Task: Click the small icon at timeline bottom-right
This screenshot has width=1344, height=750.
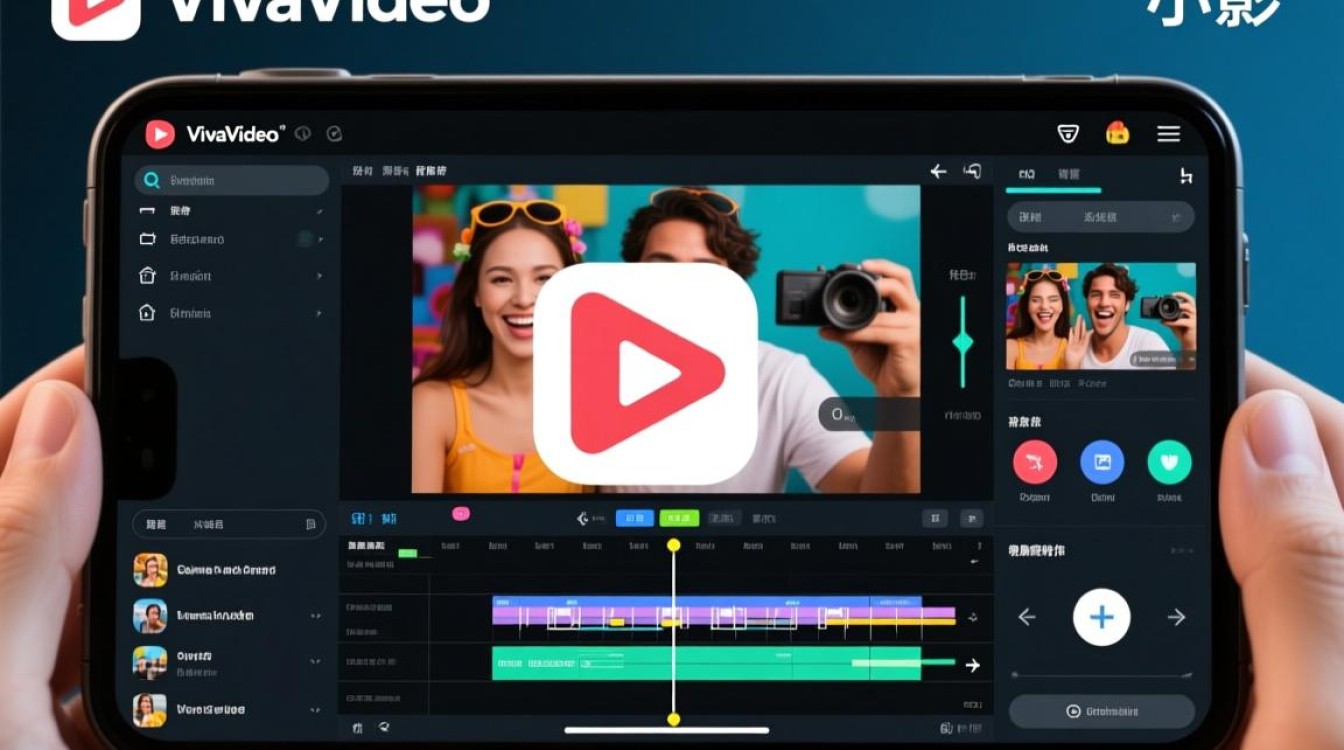Action: click(x=948, y=728)
